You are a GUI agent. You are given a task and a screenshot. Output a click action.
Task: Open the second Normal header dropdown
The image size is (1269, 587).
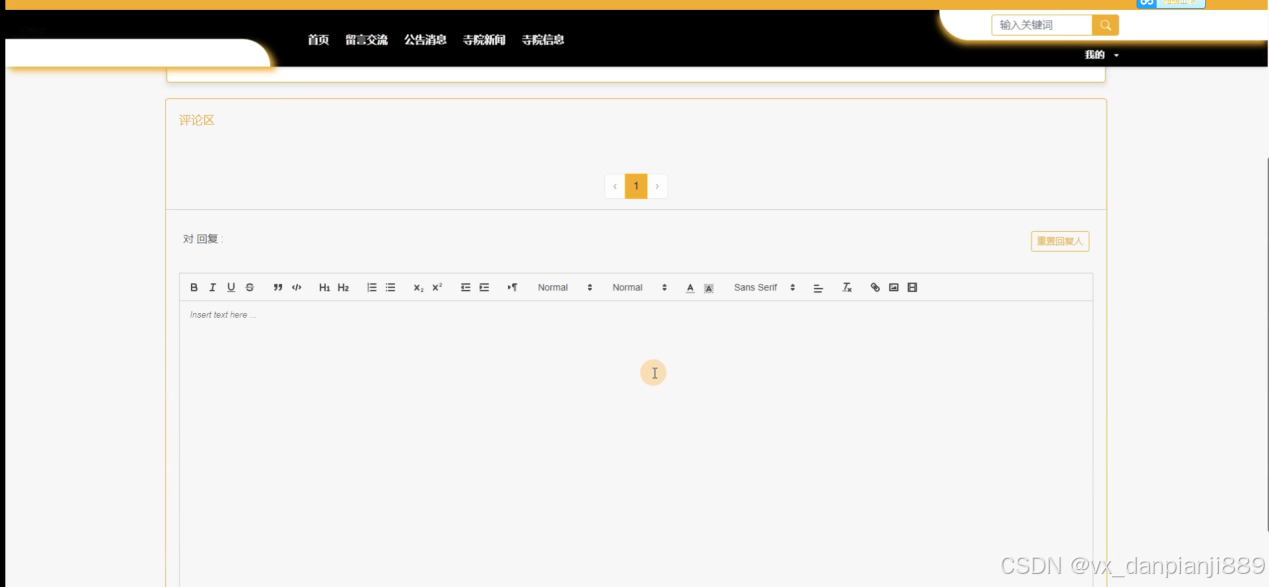640,288
